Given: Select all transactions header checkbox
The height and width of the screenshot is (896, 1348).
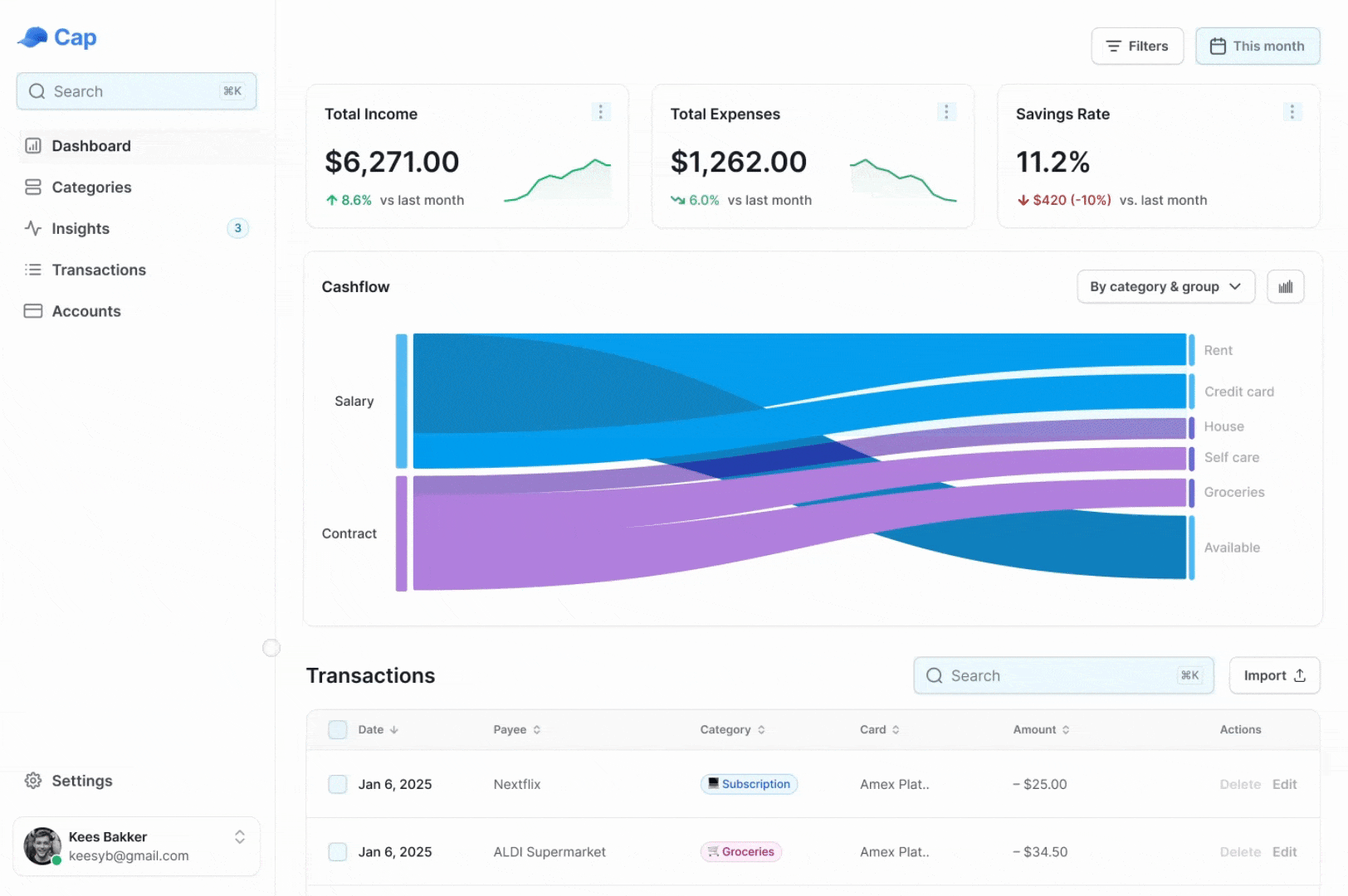Looking at the screenshot, I should coord(338,730).
